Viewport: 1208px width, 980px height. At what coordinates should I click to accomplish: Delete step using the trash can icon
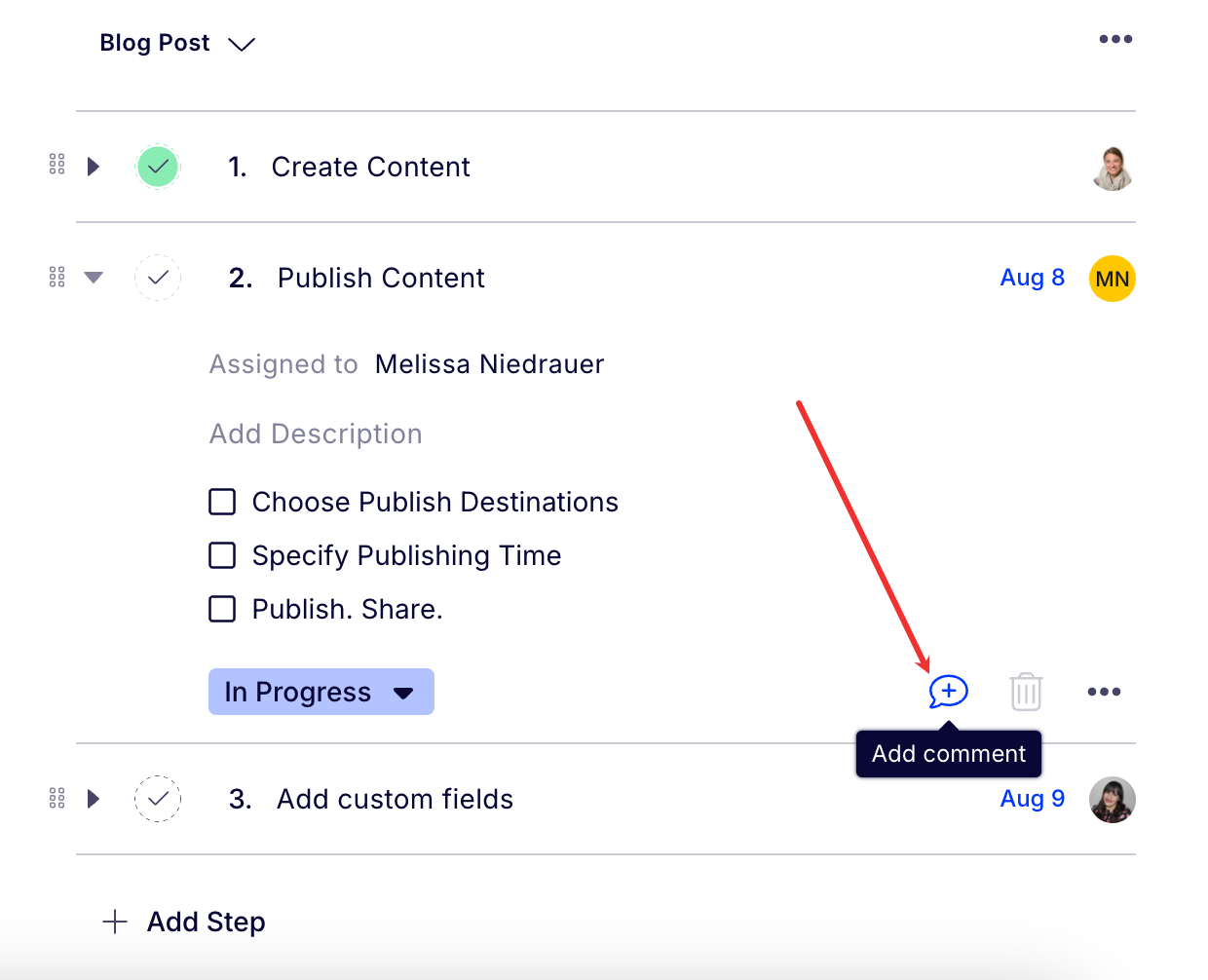click(x=1026, y=692)
